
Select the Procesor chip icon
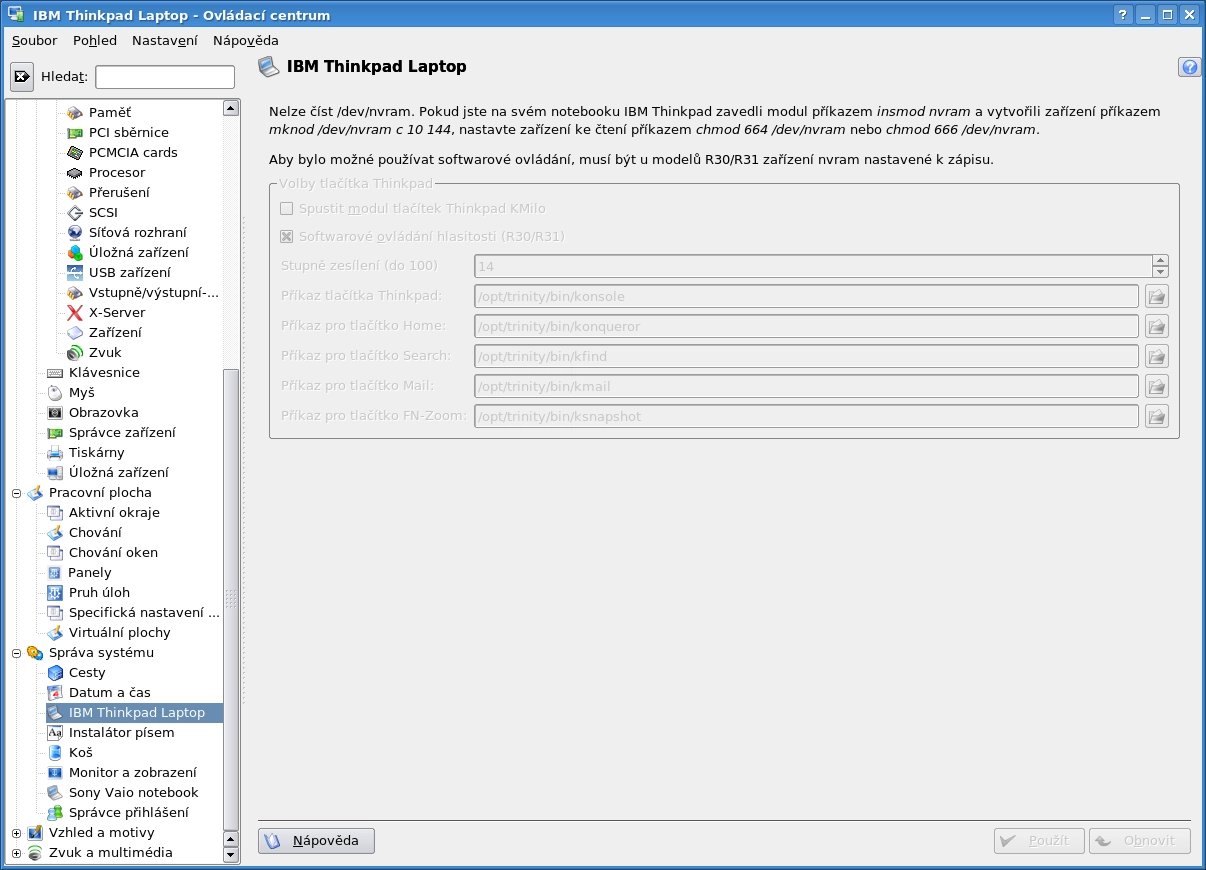75,173
